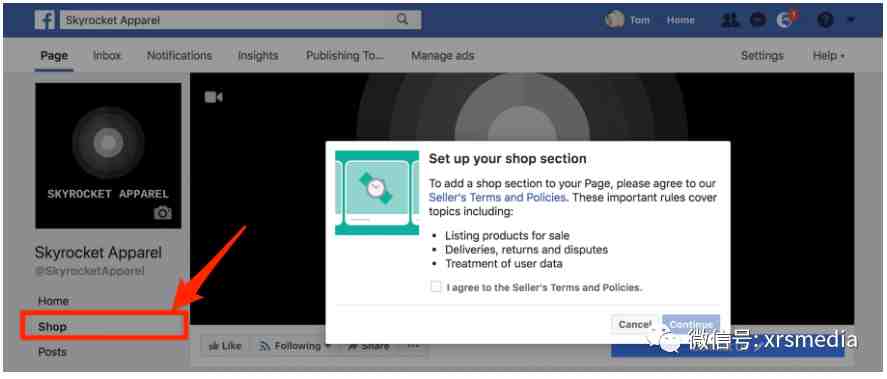Click the Continue button in dialog
The width and height of the screenshot is (887, 379).
[691, 324]
